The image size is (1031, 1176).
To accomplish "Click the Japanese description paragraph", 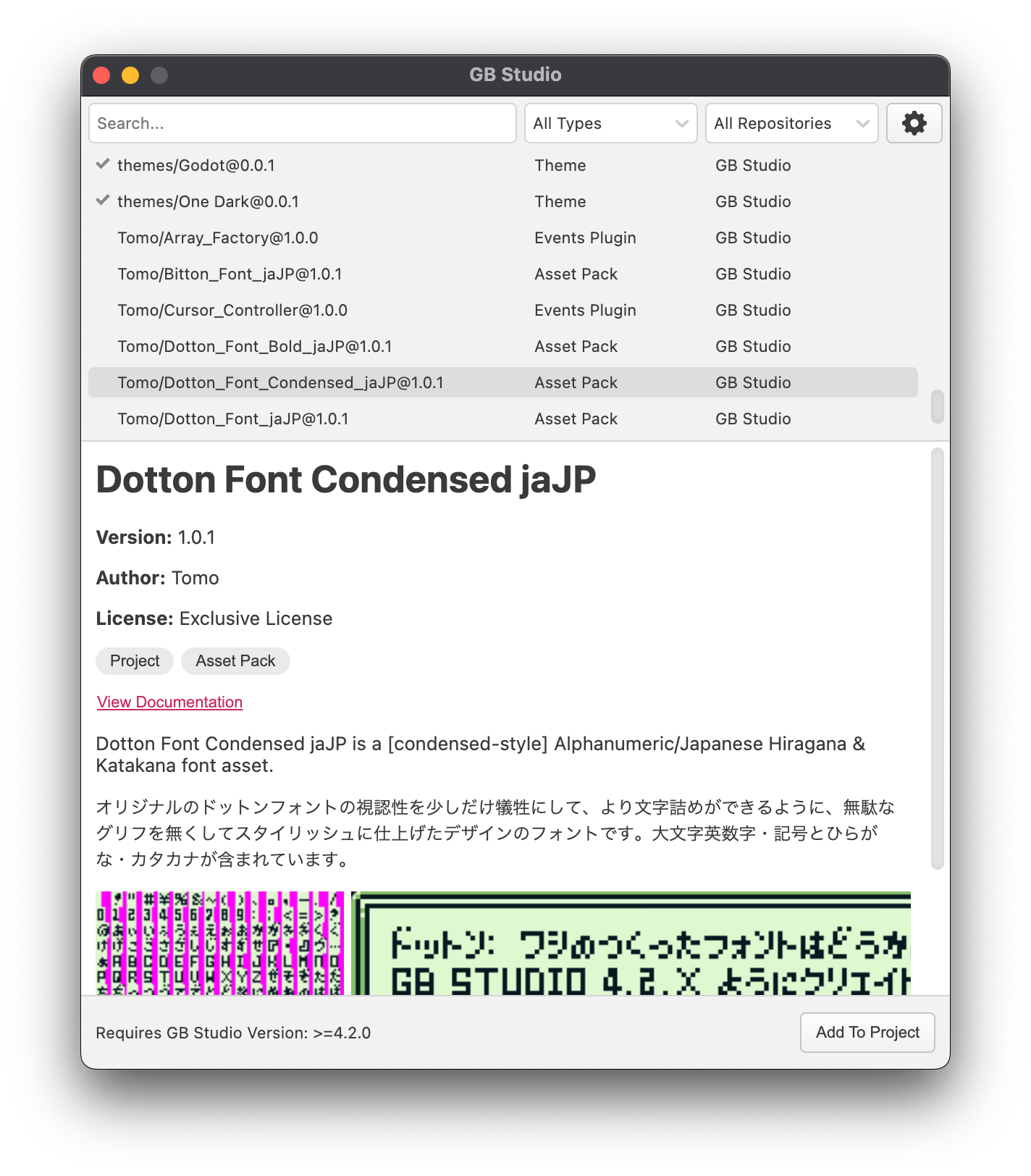I will 496,833.
